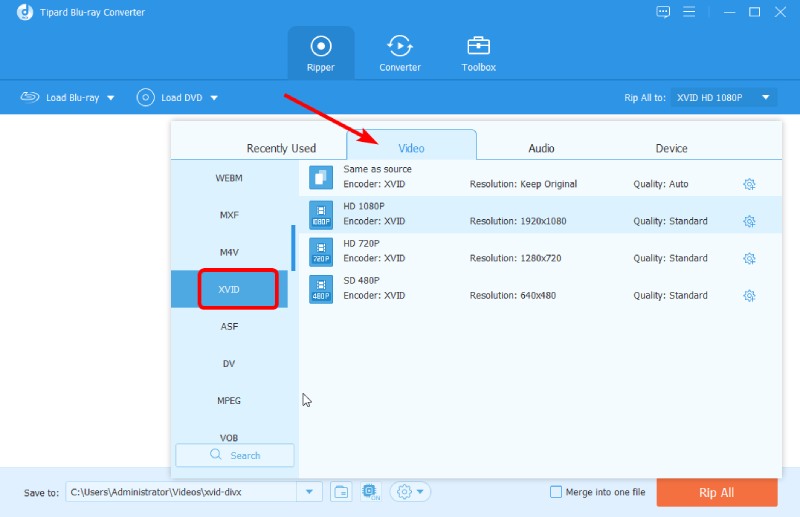Click Resolution: 1920x1080 text
800x517 pixels.
tap(518, 221)
